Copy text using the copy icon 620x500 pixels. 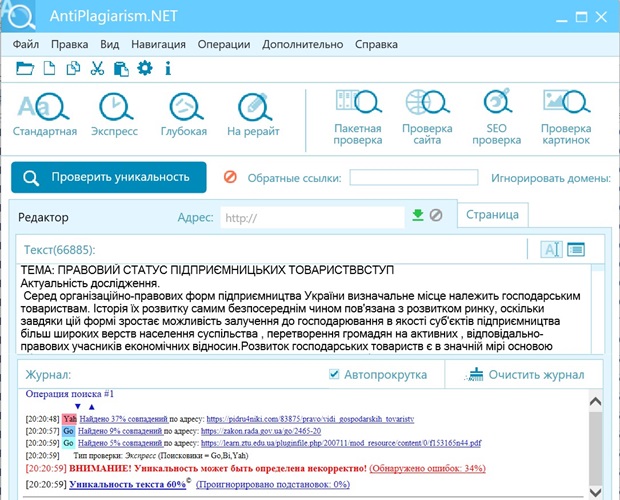(73, 68)
